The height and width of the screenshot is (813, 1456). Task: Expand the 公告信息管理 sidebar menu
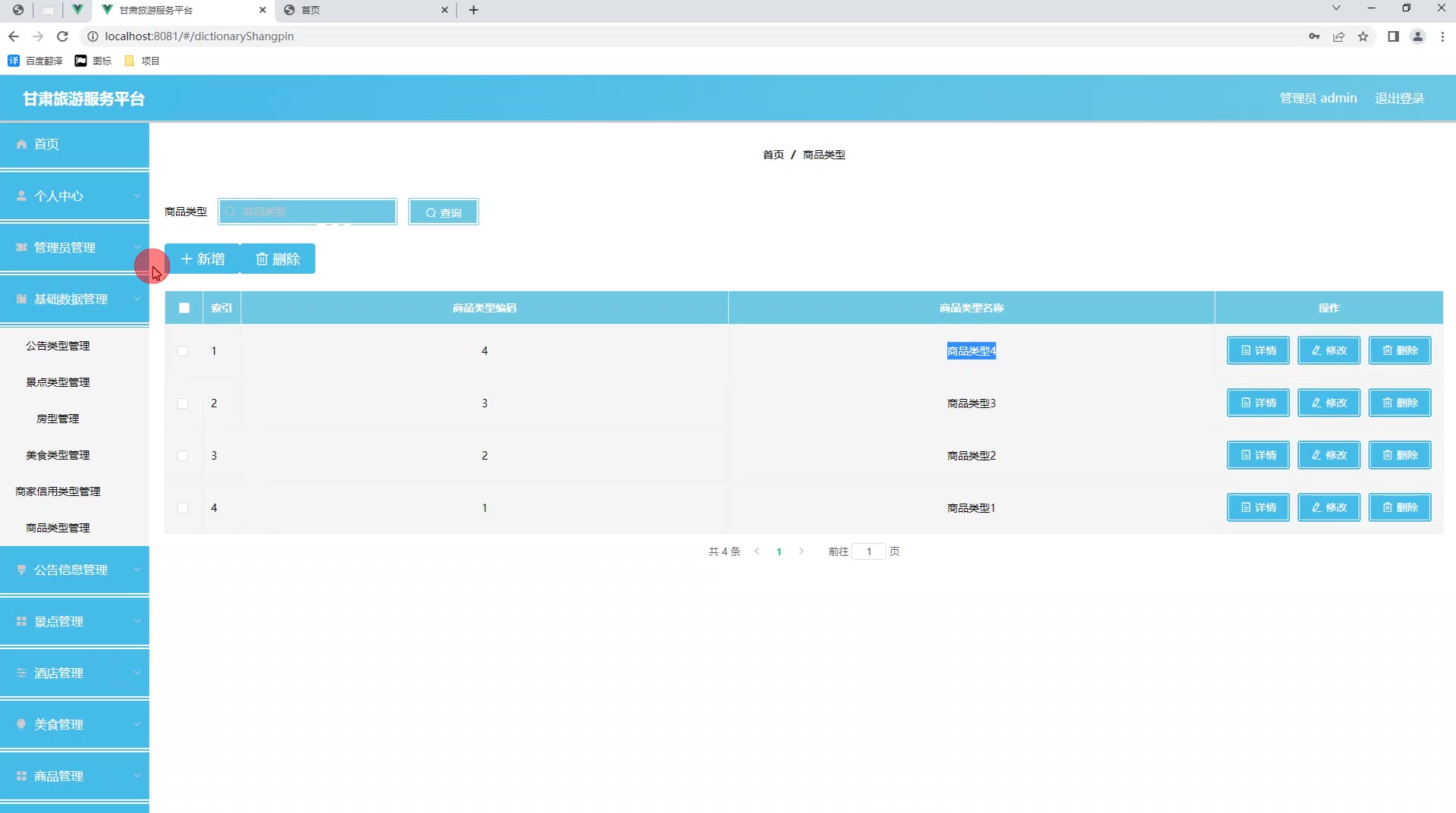tap(74, 570)
